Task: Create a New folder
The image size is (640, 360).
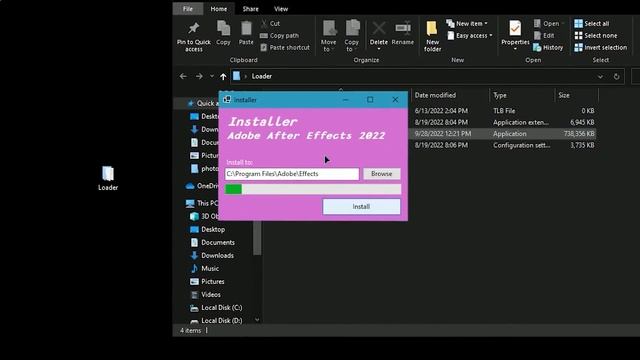Action: tap(432, 37)
